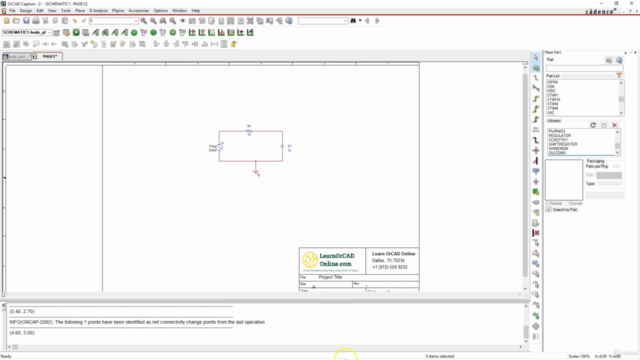Click the Scale=100% status bar entry
Screen dimensions: 640x360
click(579, 356)
